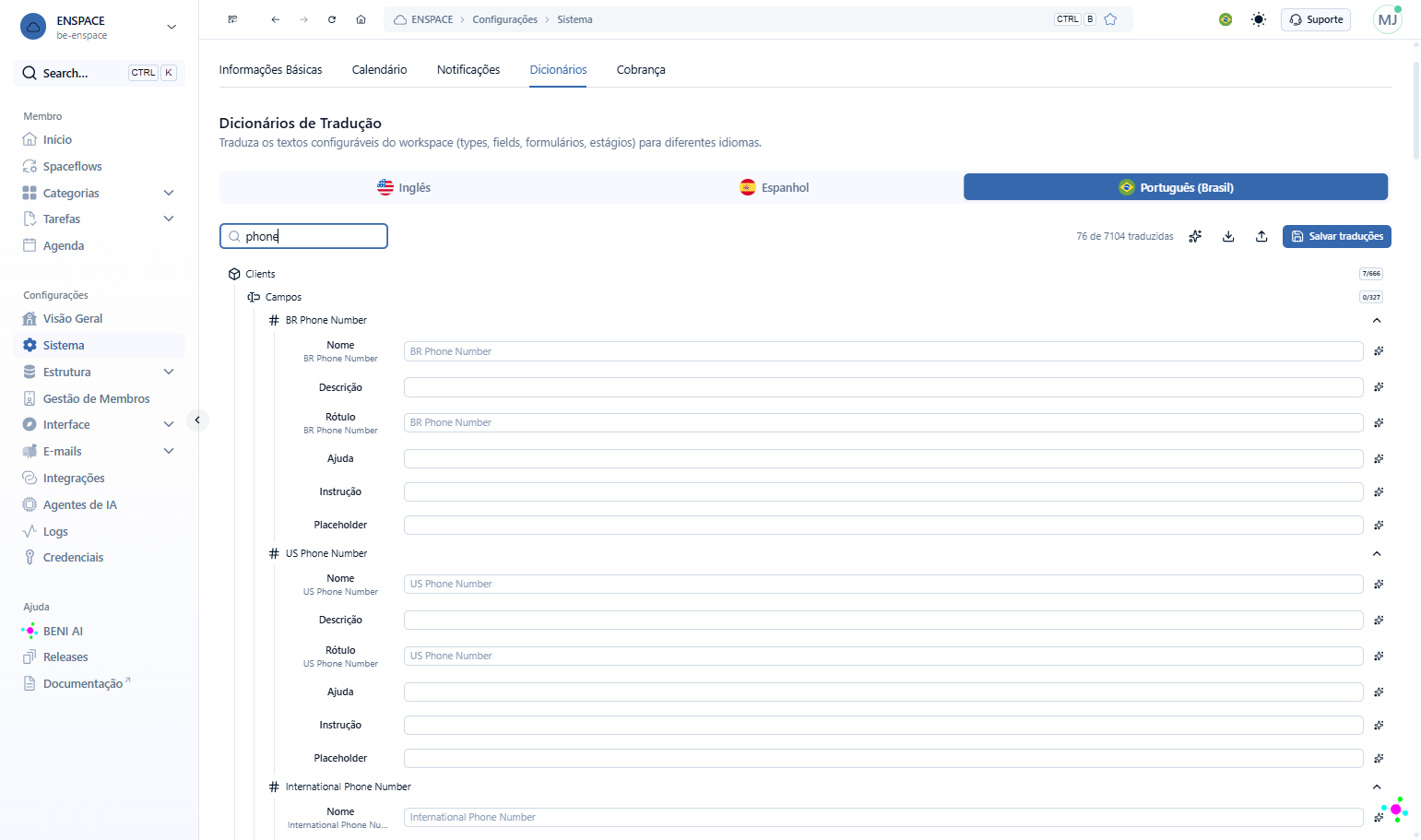Viewport: 1421px width, 840px height.
Task: Upload translations using the import icon
Action: 1261,236
